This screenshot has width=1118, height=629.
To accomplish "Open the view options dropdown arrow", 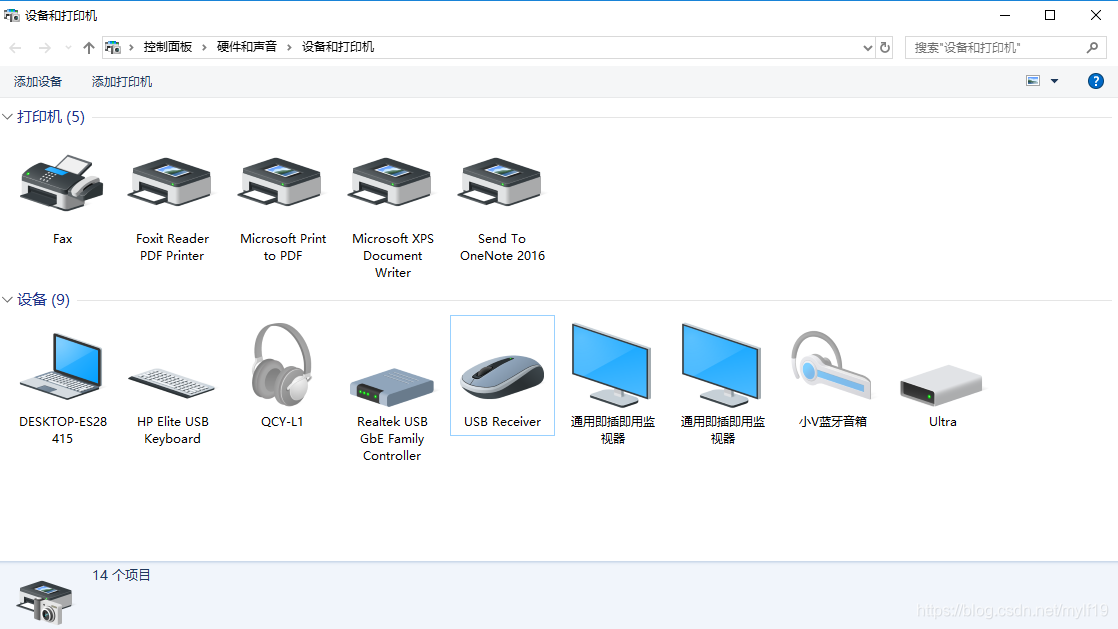I will click(x=1054, y=81).
